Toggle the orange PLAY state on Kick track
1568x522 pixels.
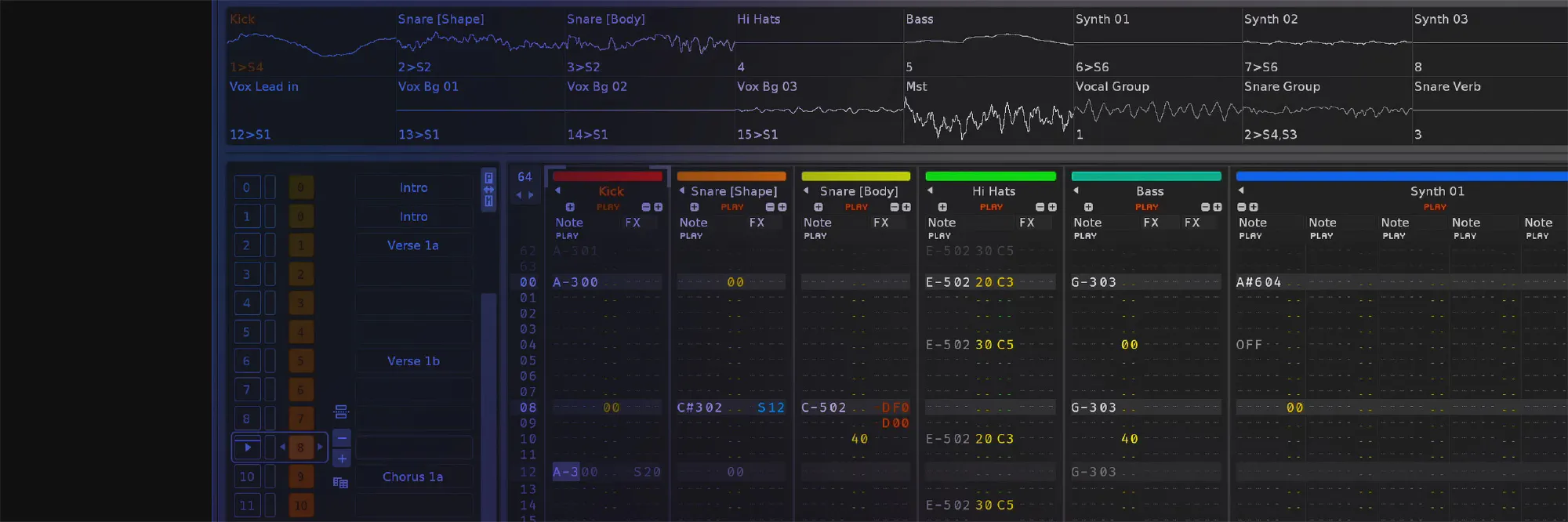(x=608, y=207)
